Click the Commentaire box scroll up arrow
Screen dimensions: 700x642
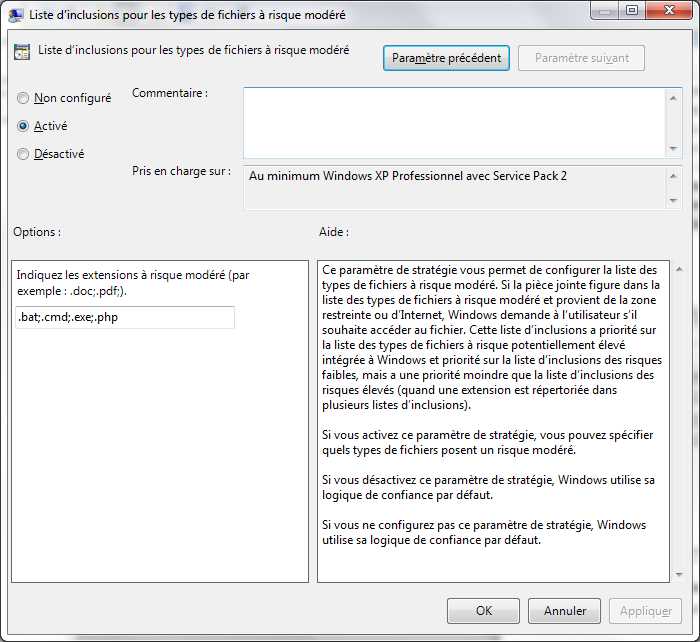click(x=674, y=97)
